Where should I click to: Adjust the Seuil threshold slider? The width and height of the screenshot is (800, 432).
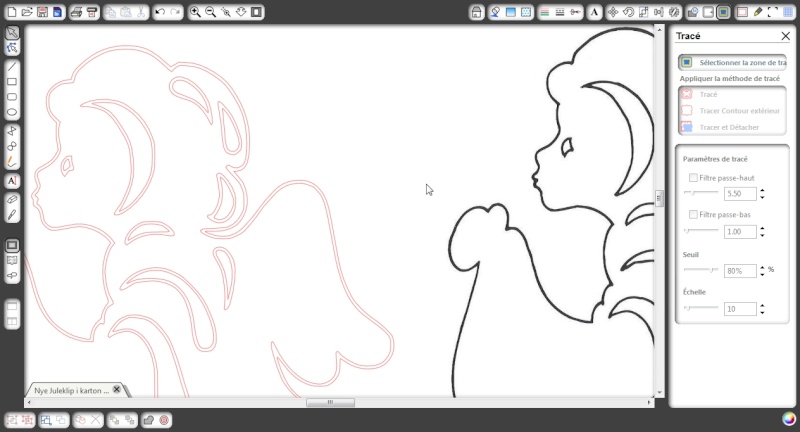(x=701, y=270)
